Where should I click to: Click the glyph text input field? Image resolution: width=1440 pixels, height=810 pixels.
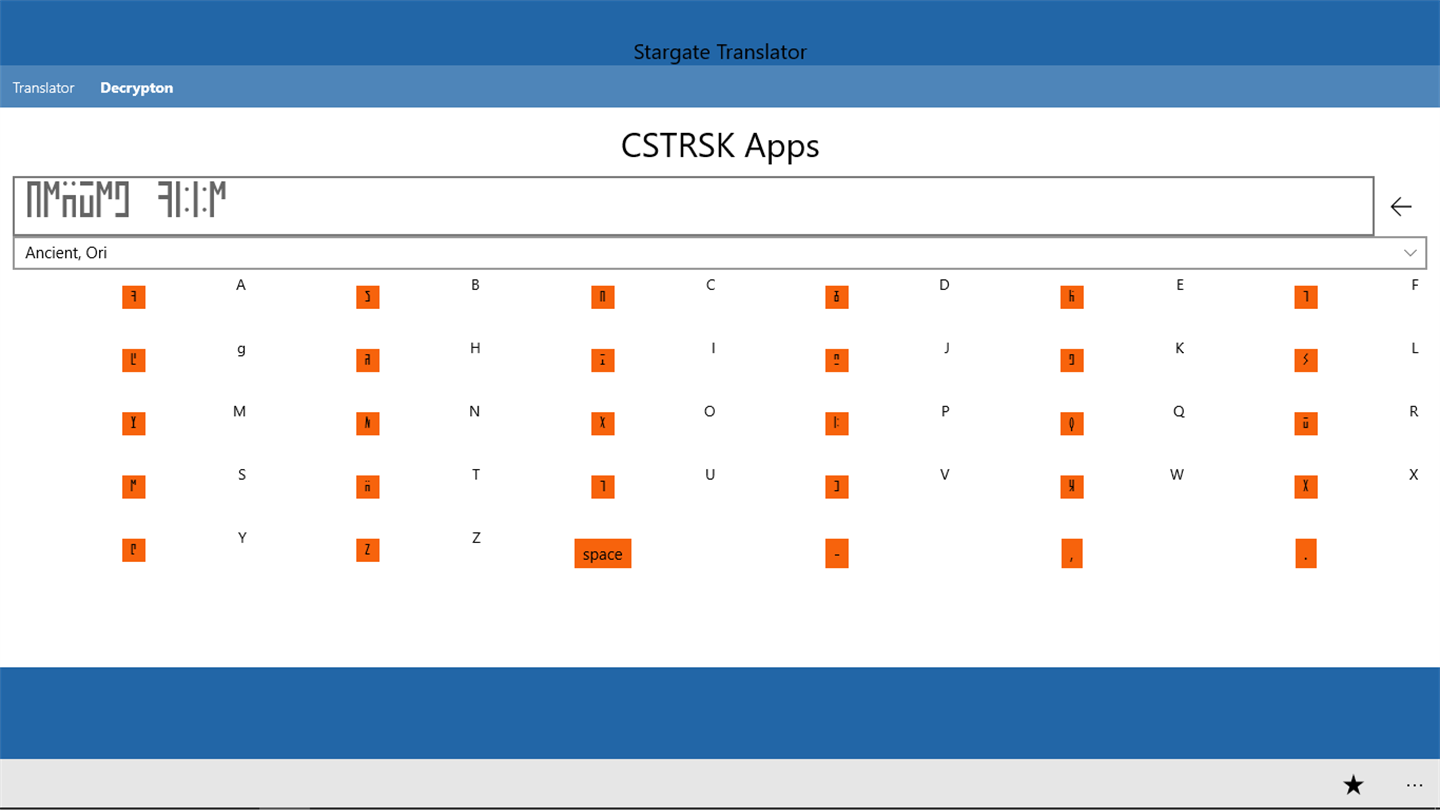click(693, 206)
